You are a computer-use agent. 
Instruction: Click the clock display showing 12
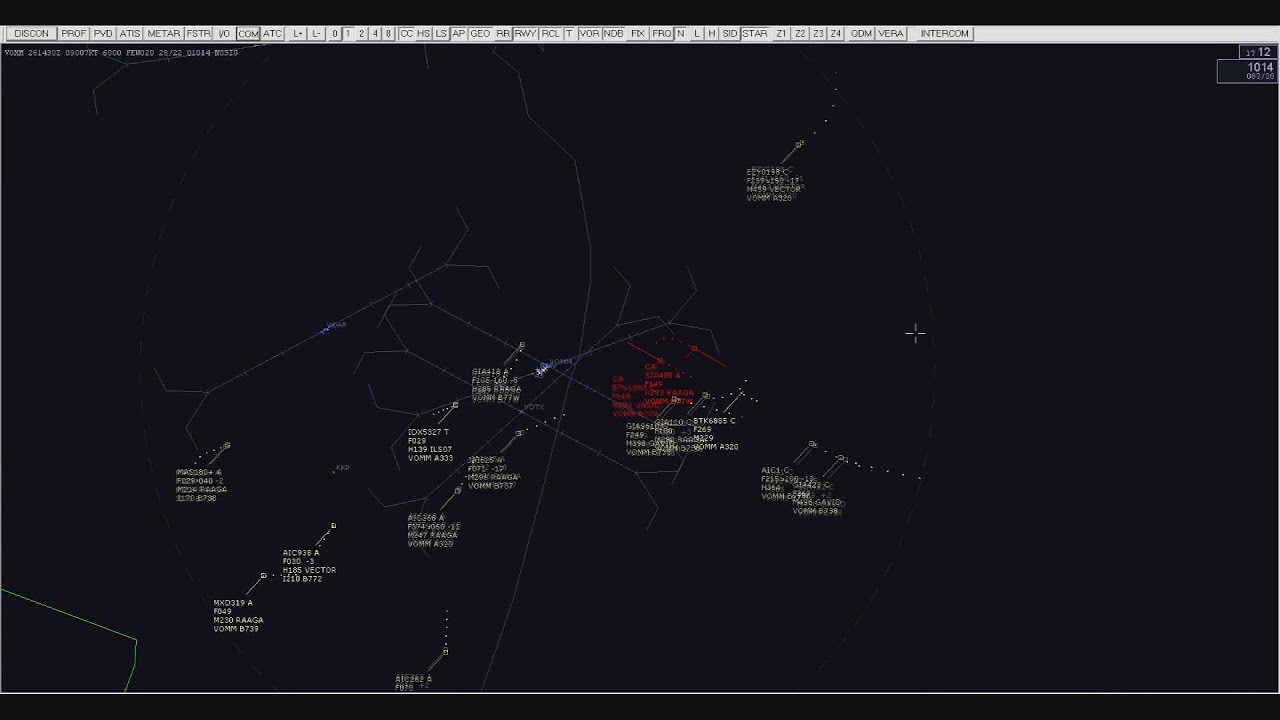1258,53
